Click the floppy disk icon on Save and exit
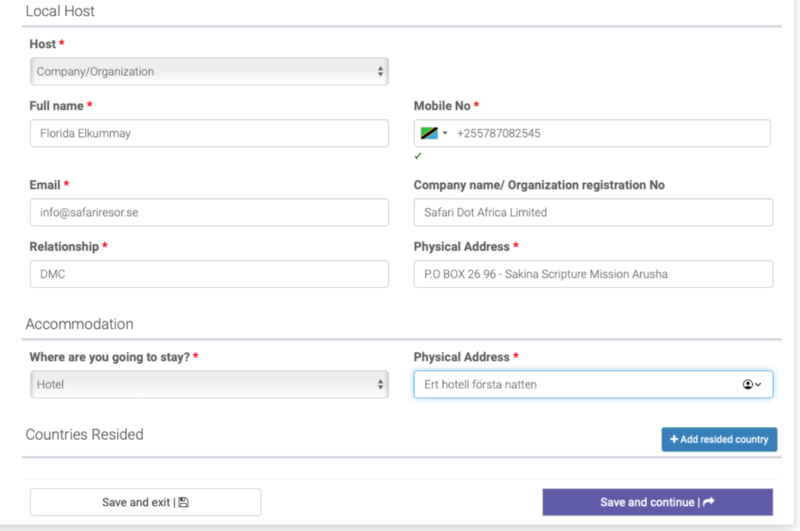 tap(183, 502)
